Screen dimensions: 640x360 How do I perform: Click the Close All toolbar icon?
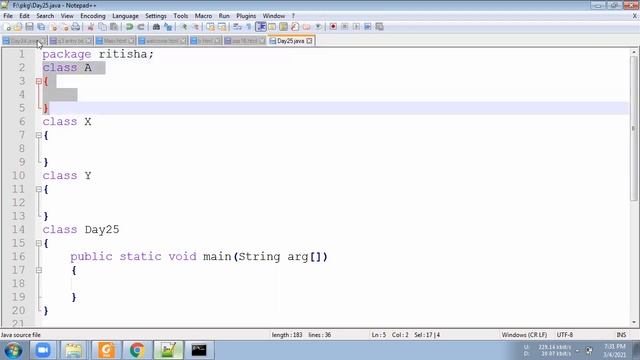[x=65, y=27]
